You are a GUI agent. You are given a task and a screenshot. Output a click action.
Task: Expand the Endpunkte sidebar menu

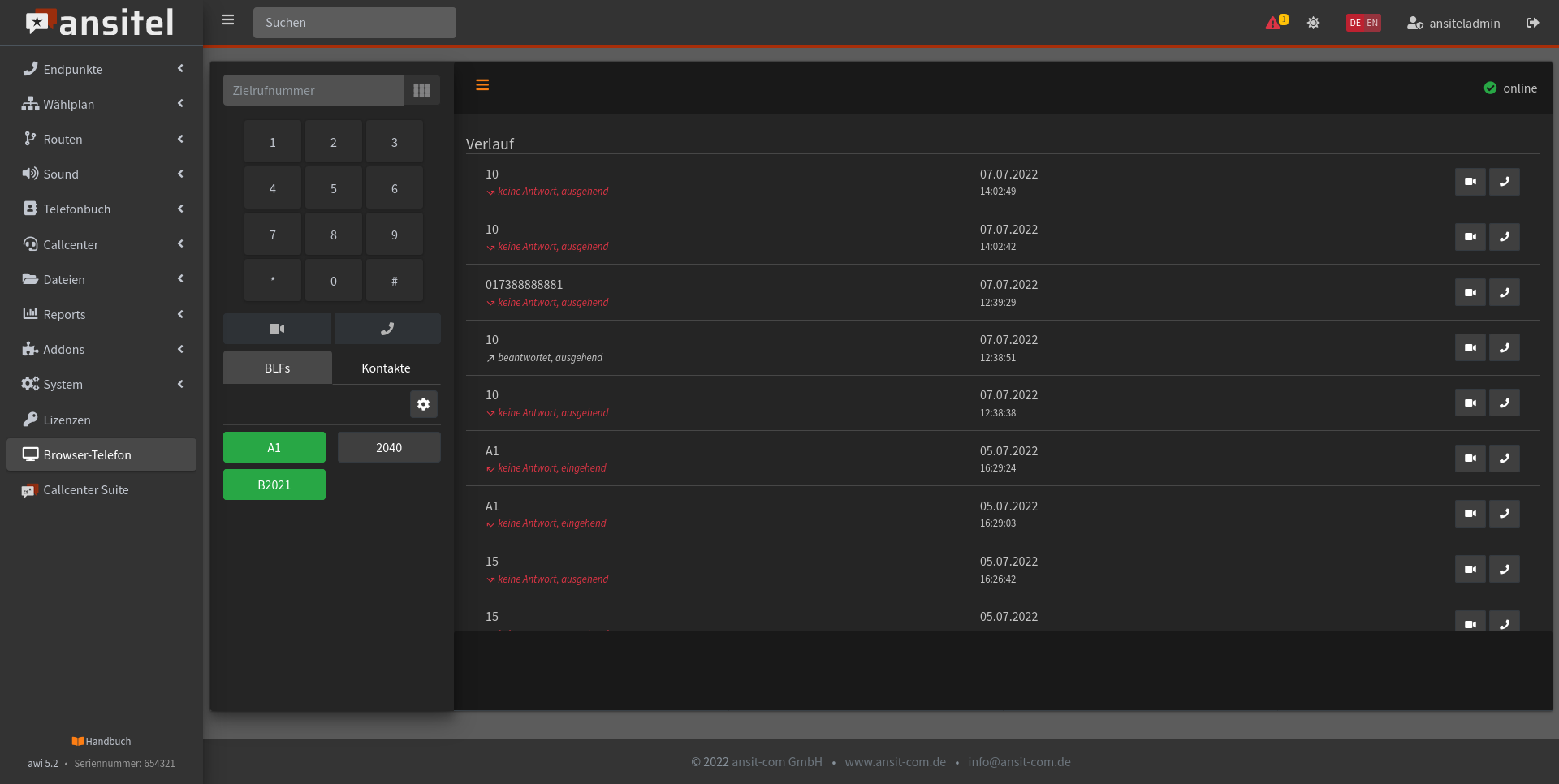101,69
